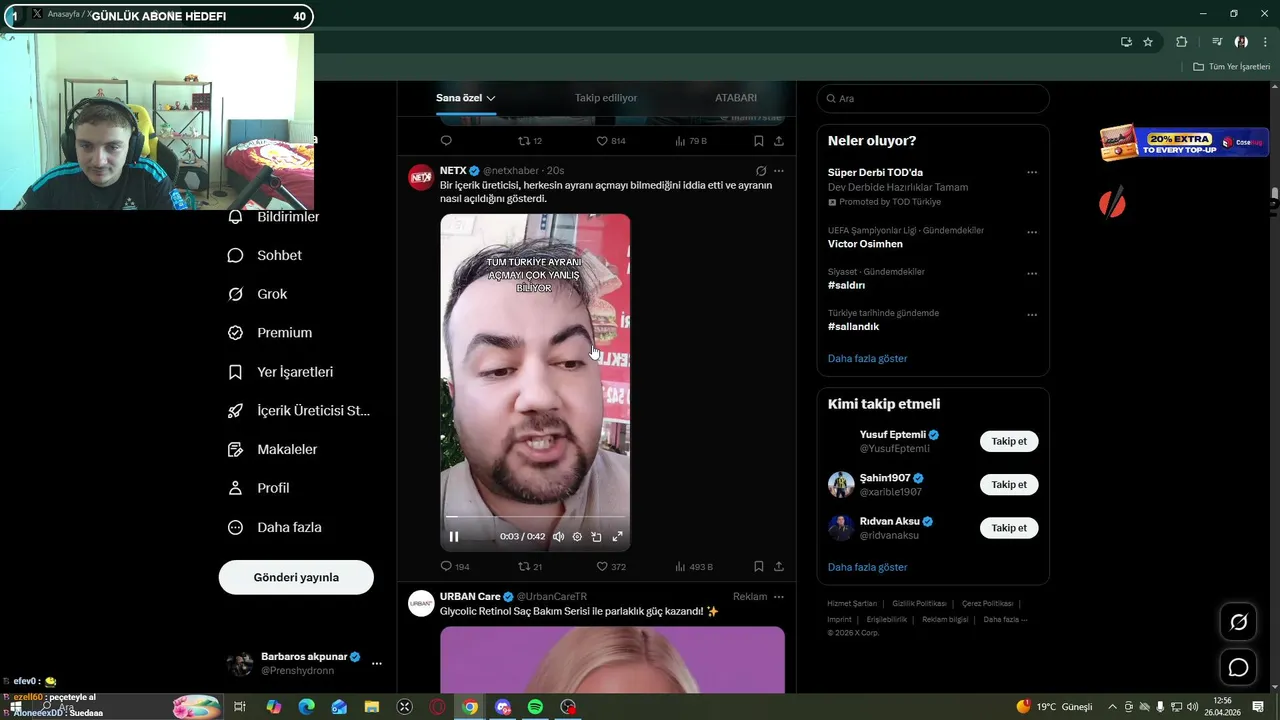1280x720 pixels.
Task: Open İçerik Üreticisi Stüdyosu
Action: pyautogui.click(x=299, y=411)
